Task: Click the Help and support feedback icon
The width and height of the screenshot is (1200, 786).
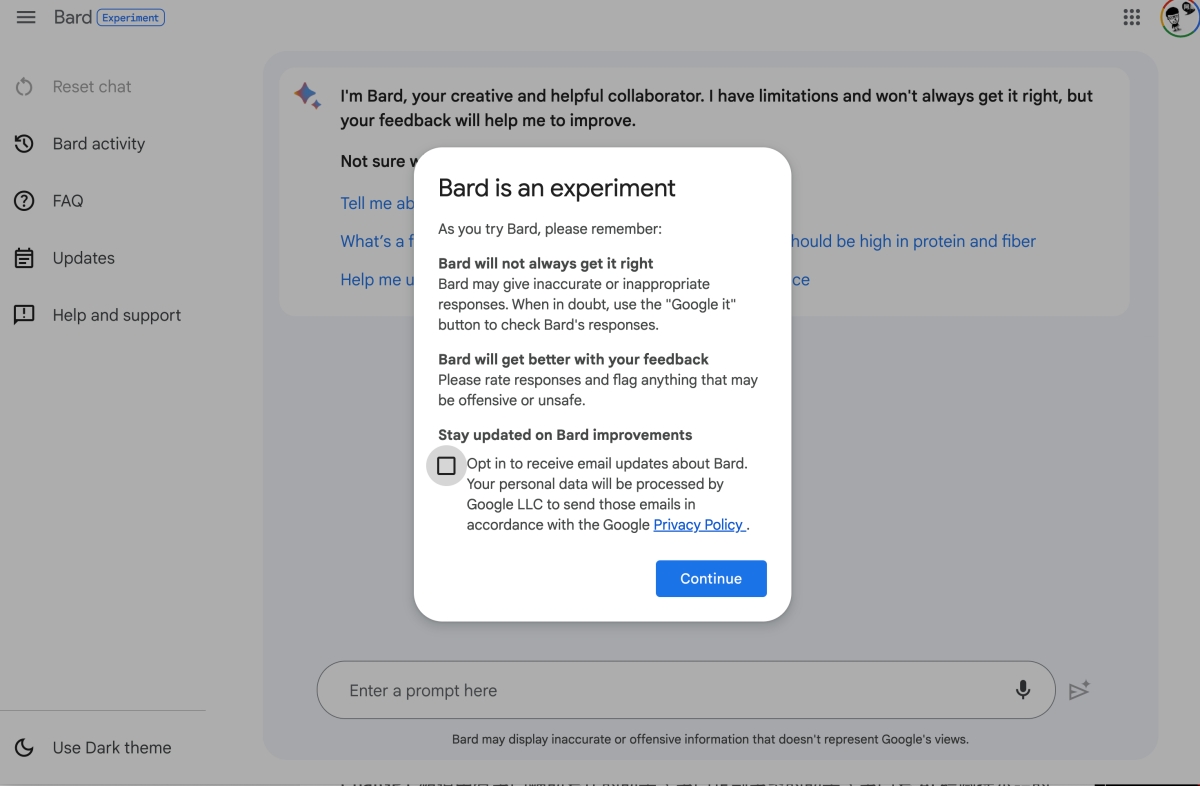Action: click(25, 315)
